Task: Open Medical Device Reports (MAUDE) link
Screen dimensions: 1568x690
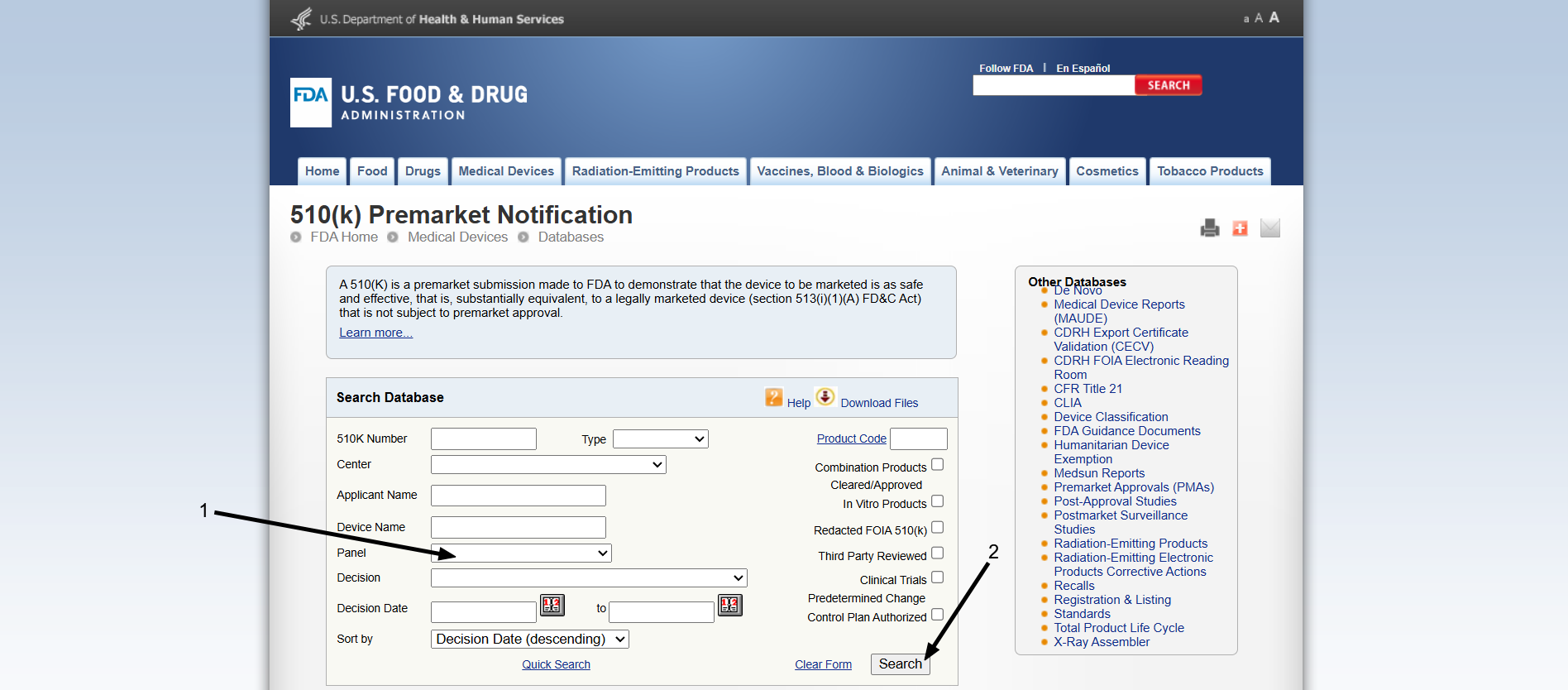Action: point(1119,311)
